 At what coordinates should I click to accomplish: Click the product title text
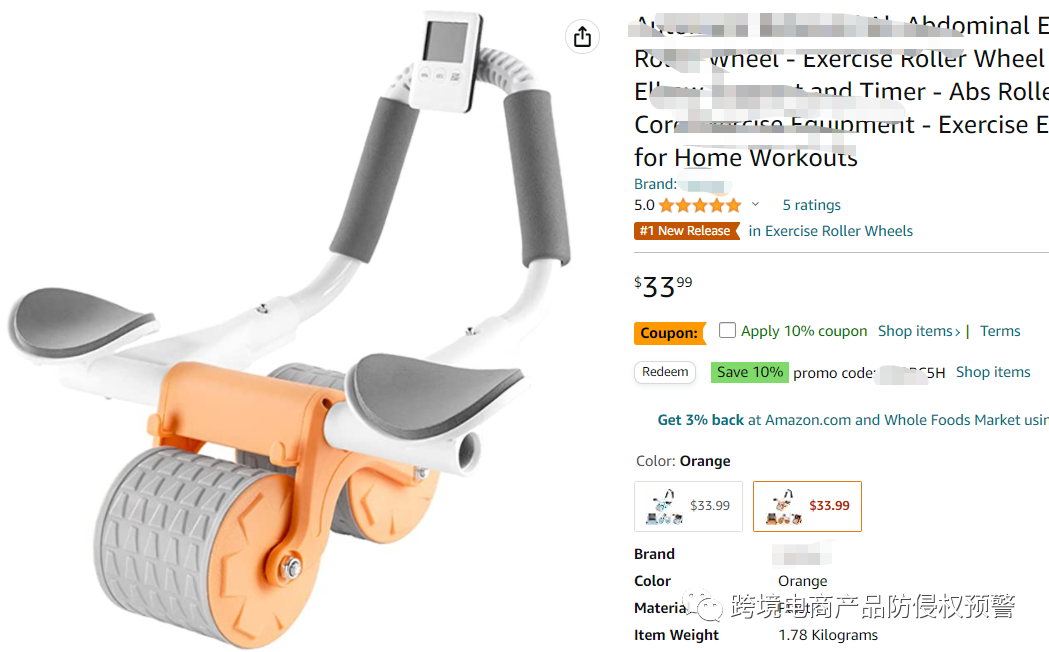point(841,92)
